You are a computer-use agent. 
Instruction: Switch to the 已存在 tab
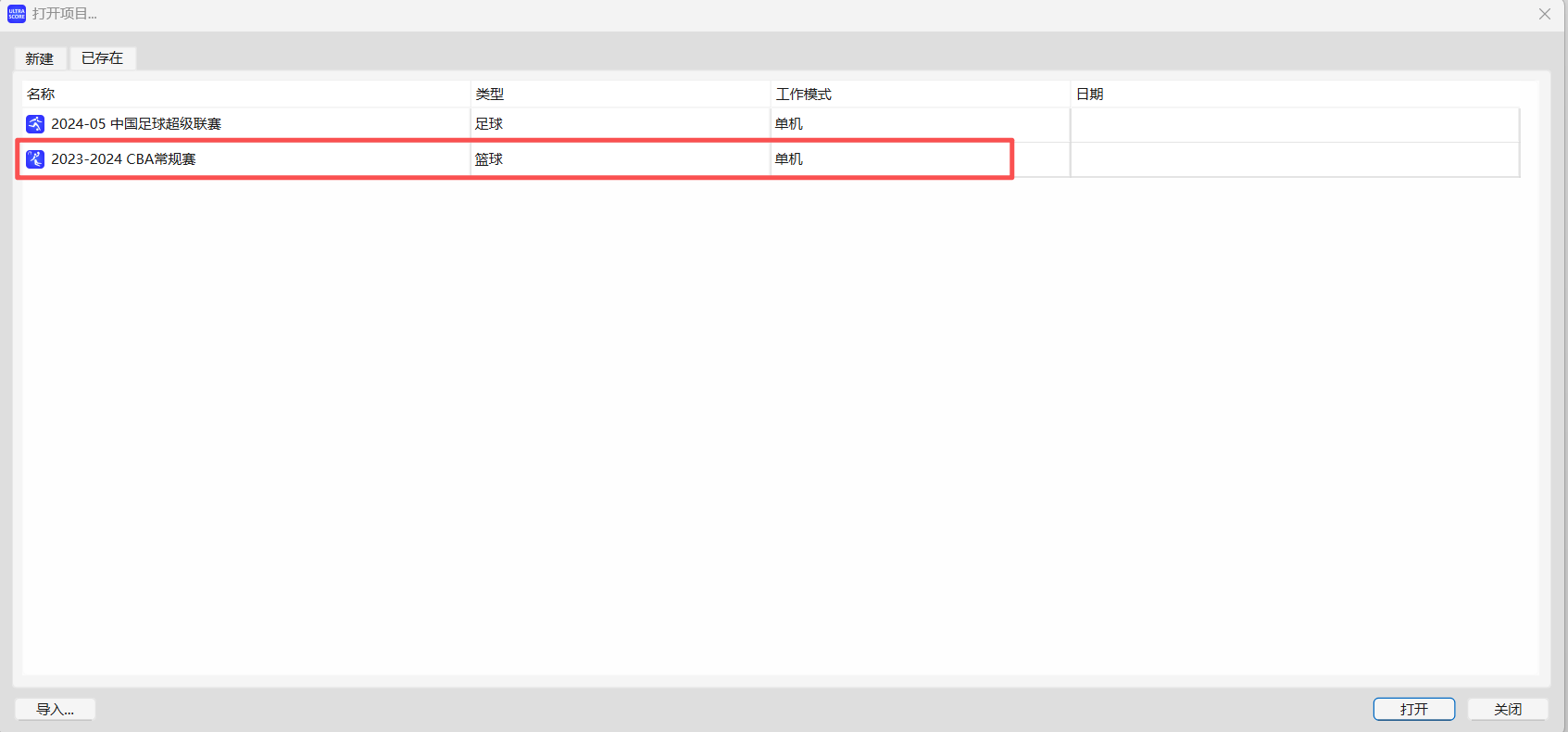click(x=102, y=58)
